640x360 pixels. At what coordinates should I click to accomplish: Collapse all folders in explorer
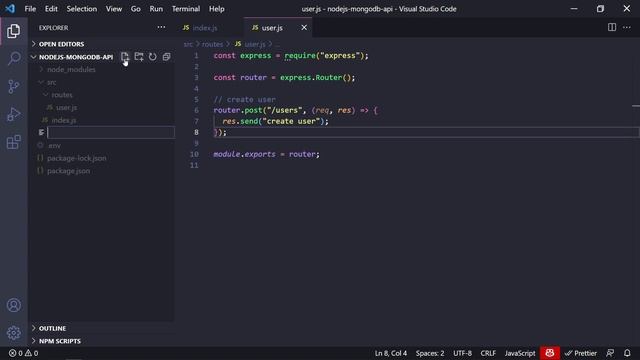coord(167,57)
